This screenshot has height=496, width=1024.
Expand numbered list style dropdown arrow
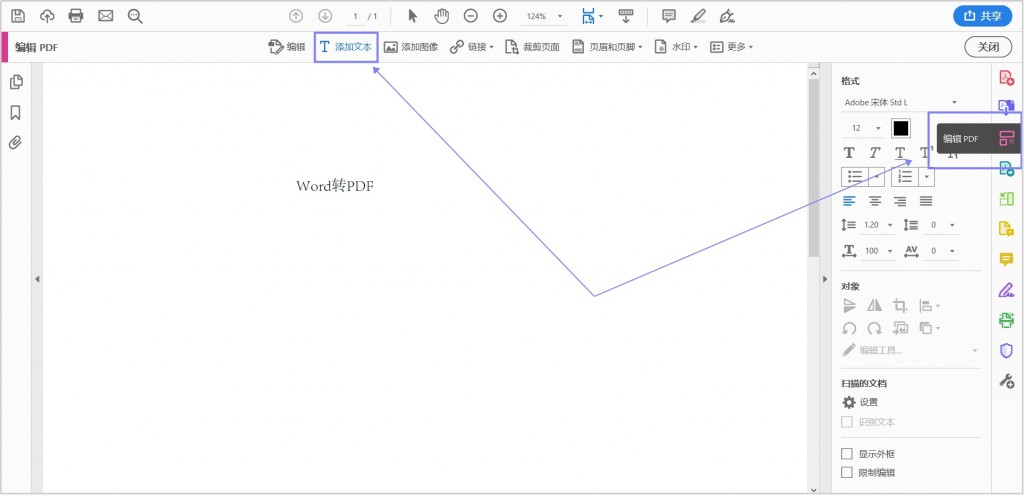pyautogui.click(x=927, y=176)
